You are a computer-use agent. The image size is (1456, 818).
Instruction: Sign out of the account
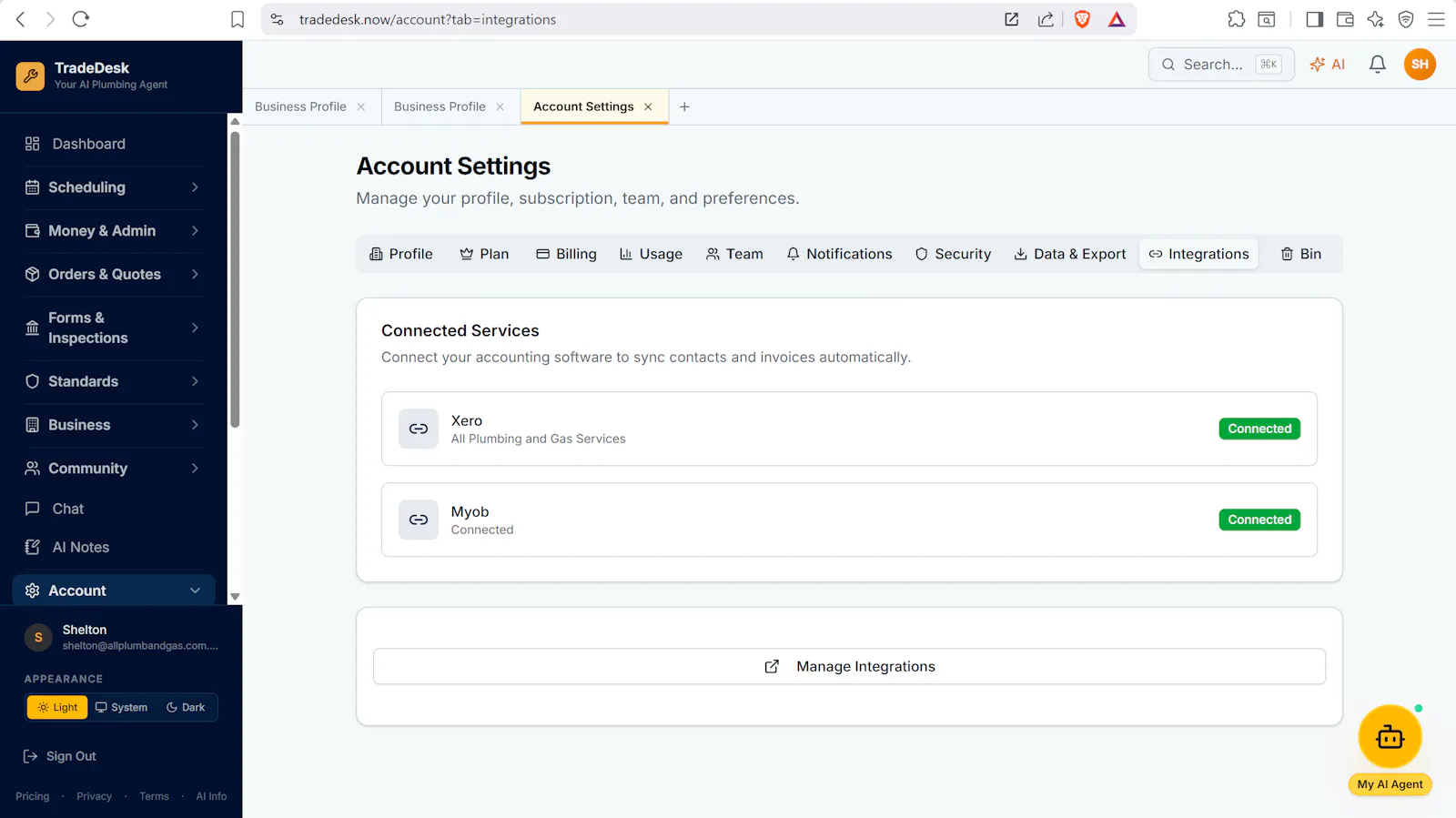[x=60, y=756]
